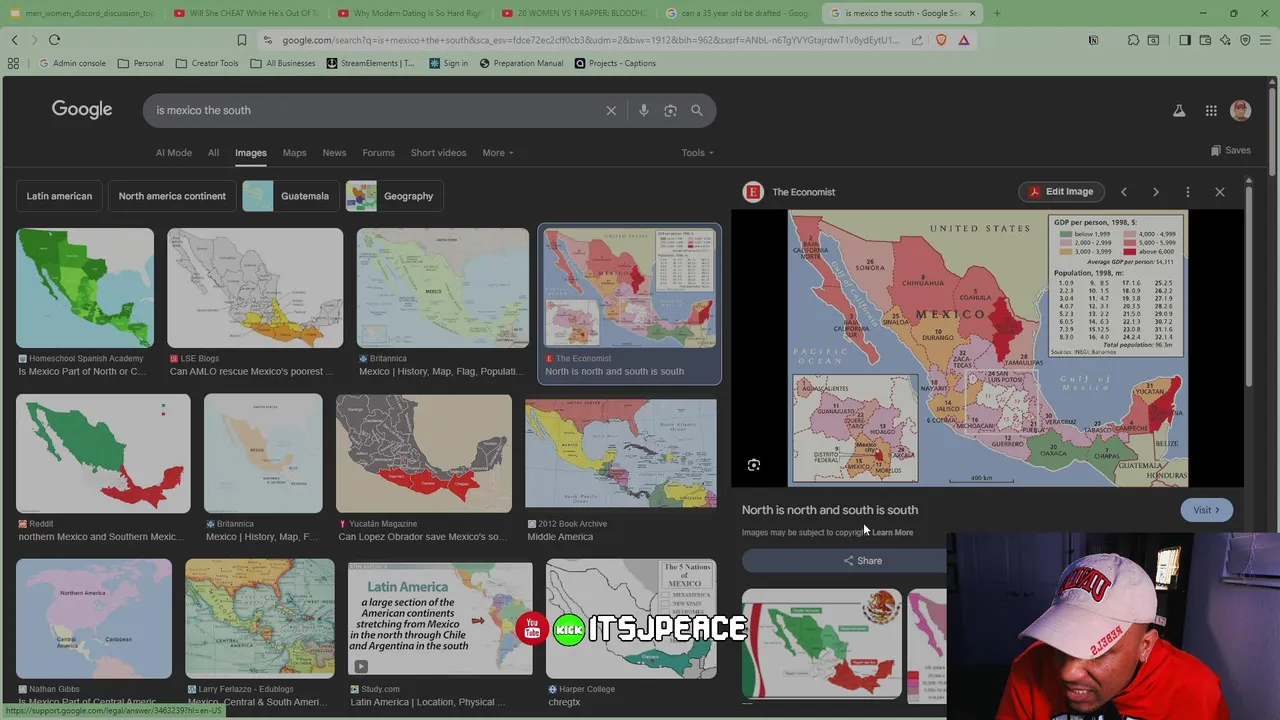Show the next image in the preview panel

tap(1156, 192)
